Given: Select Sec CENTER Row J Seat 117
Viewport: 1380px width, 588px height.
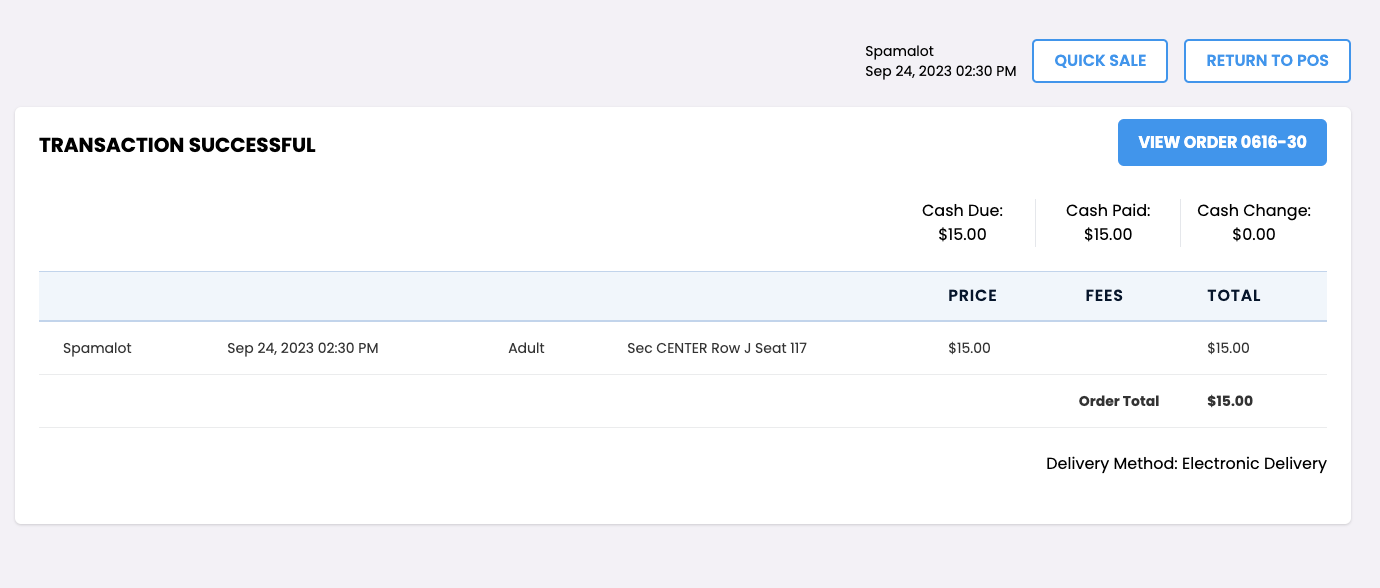Looking at the screenshot, I should click(717, 348).
